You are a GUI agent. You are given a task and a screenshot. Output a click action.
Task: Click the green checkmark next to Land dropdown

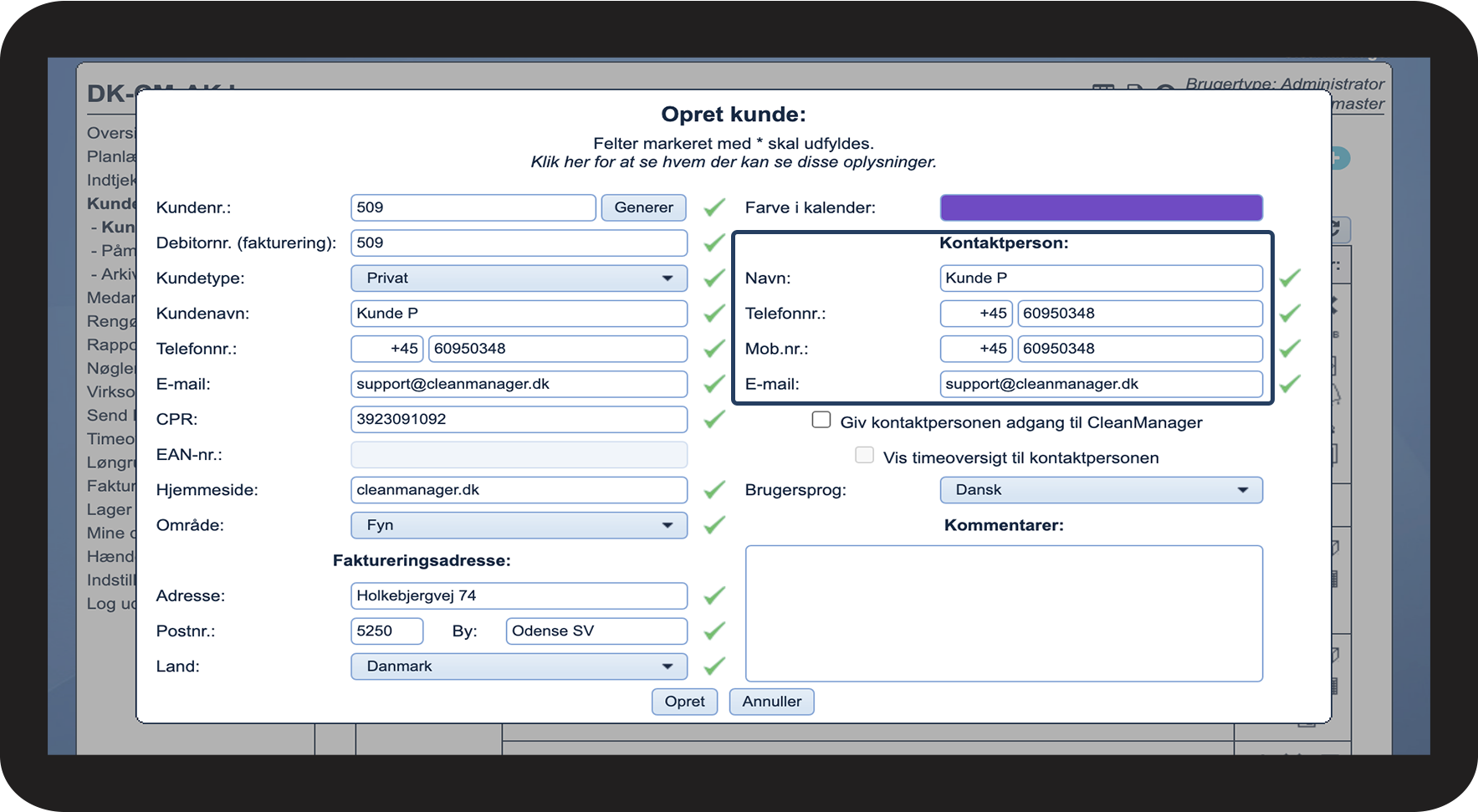pyautogui.click(x=713, y=666)
